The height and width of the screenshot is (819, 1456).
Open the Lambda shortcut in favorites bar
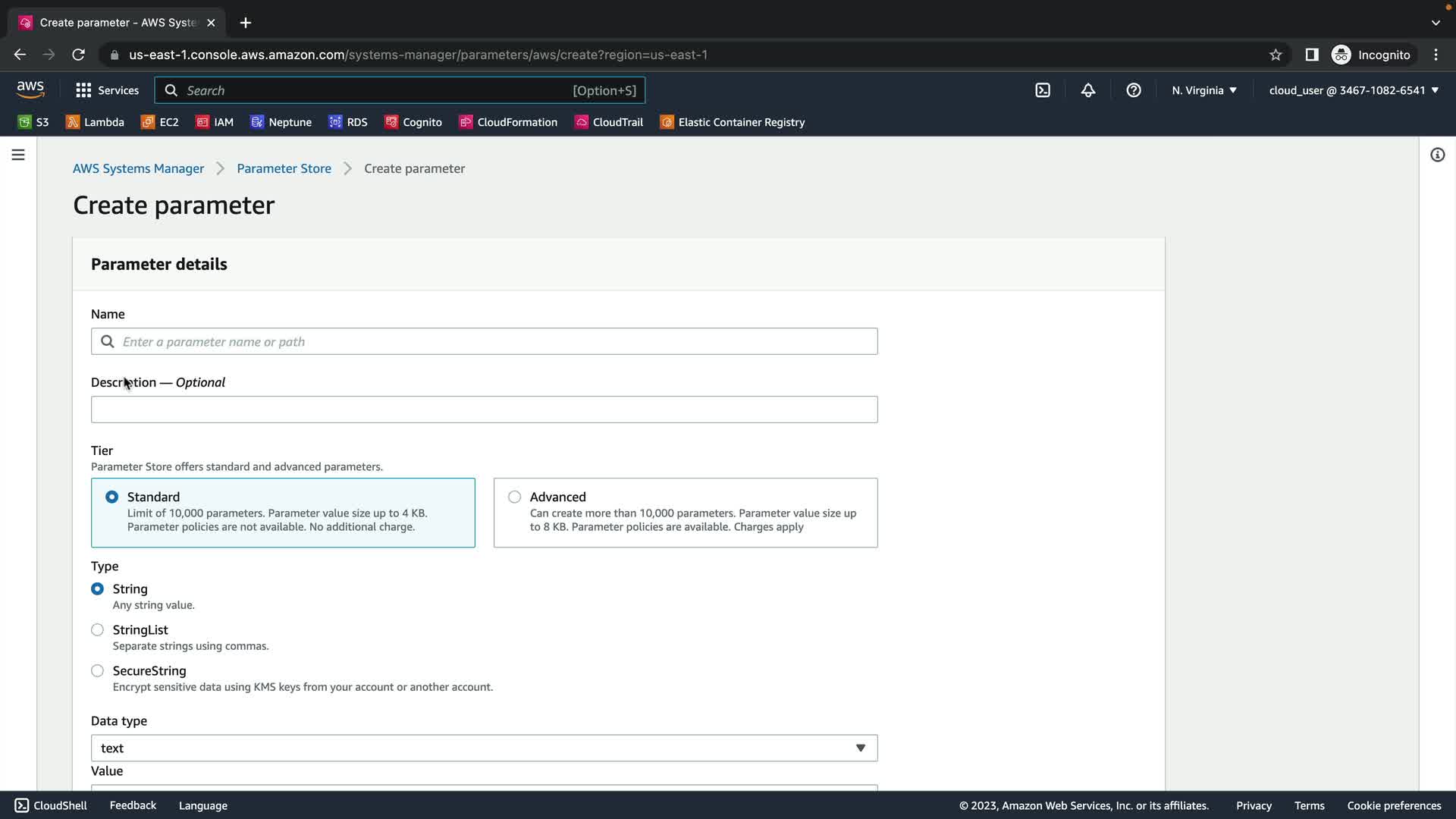pyautogui.click(x=96, y=122)
